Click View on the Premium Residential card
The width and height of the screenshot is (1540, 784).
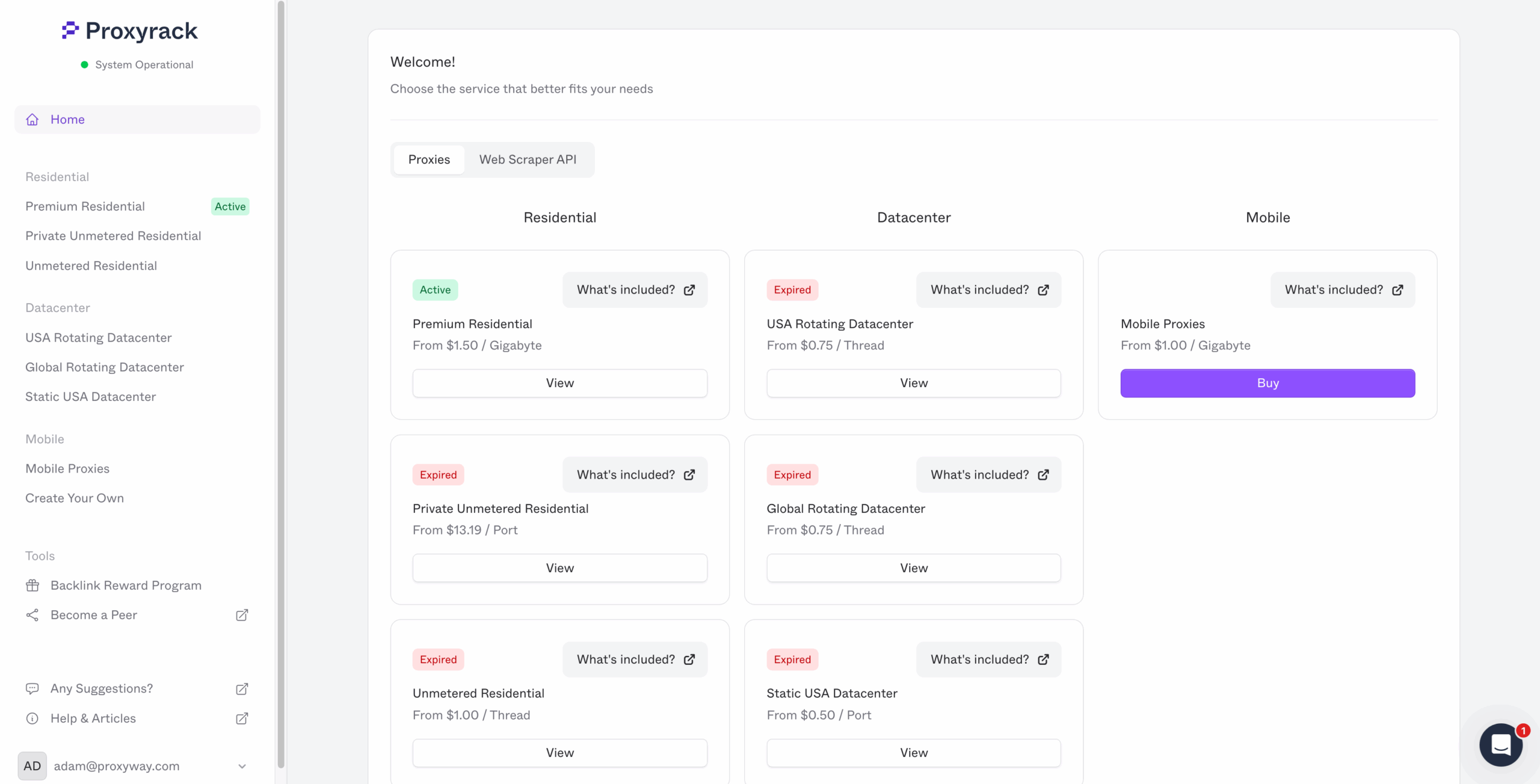(x=559, y=383)
